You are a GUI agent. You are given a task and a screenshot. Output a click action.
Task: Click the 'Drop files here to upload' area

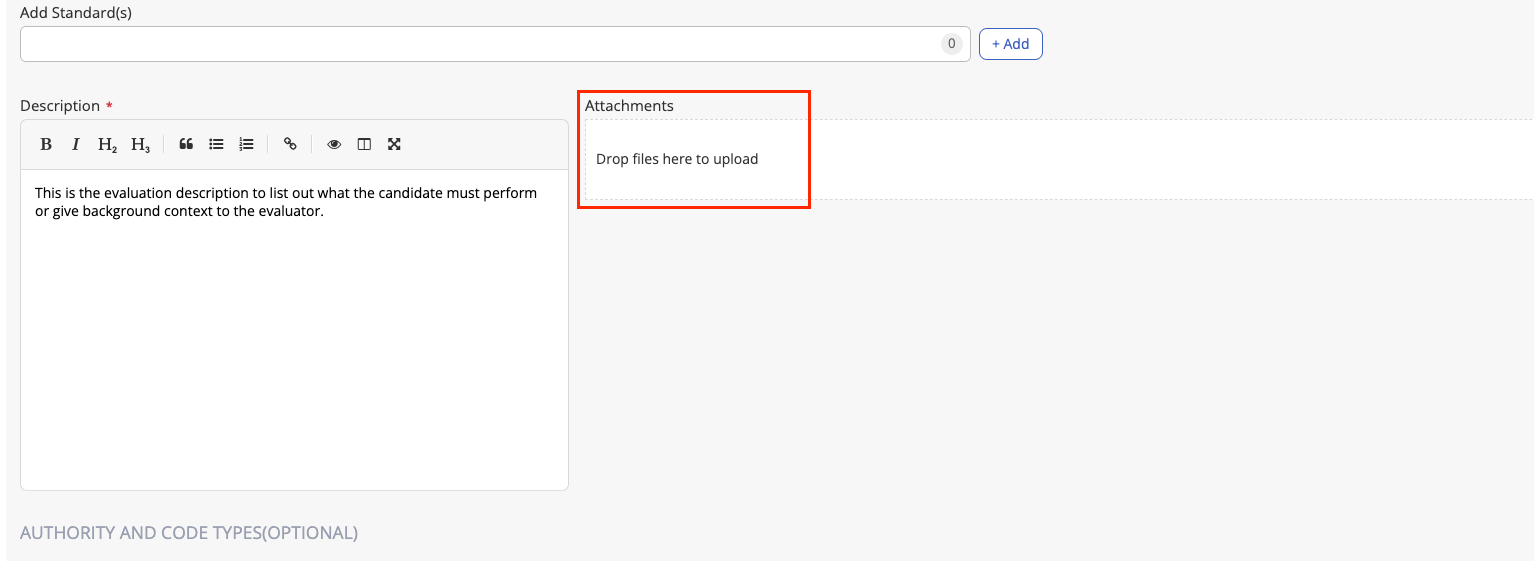[1059, 159]
